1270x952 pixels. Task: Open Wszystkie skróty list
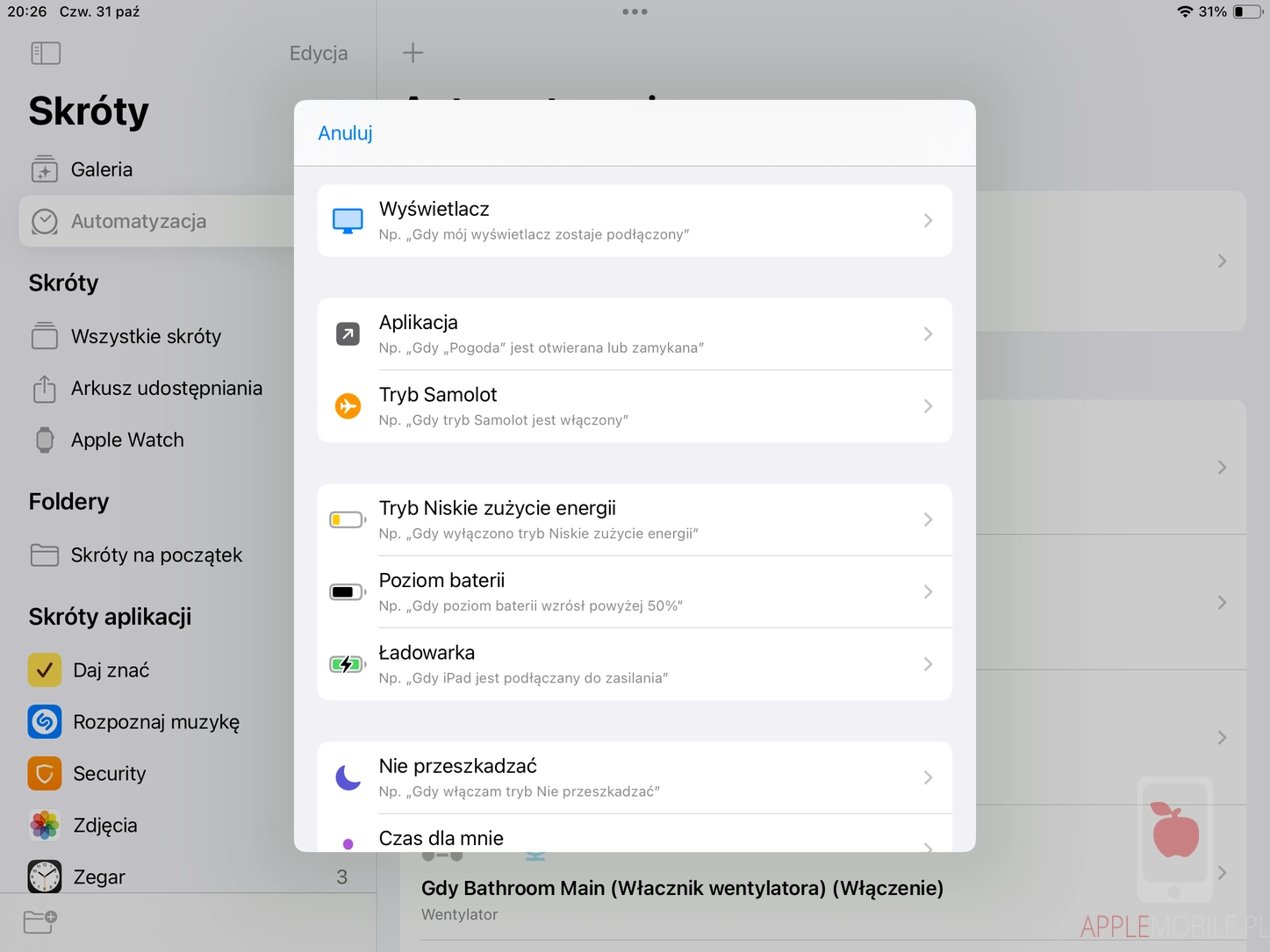pyautogui.click(x=146, y=336)
